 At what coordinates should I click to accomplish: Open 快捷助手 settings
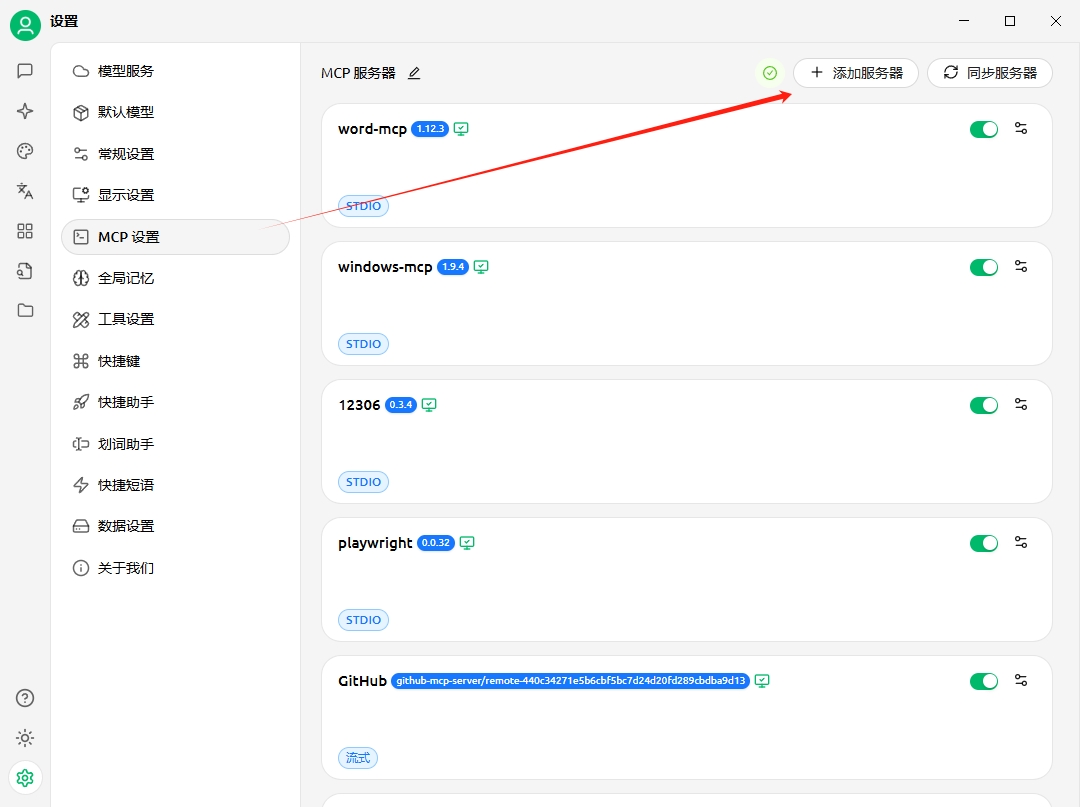[176, 402]
